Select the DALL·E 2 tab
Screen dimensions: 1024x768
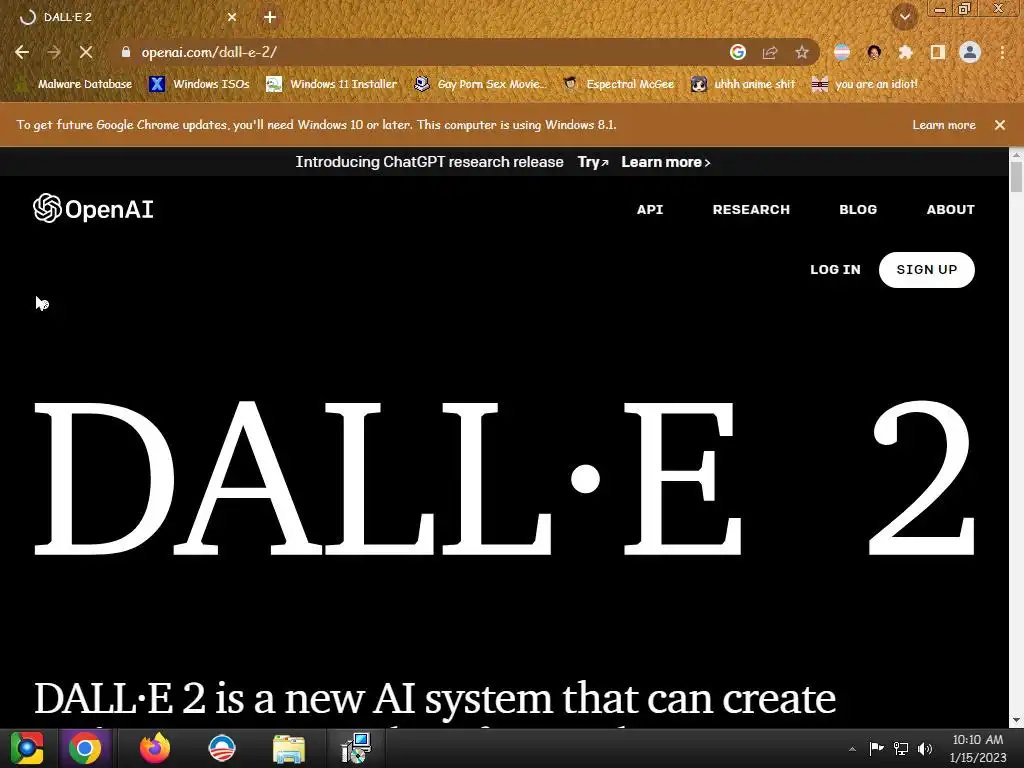(x=127, y=17)
